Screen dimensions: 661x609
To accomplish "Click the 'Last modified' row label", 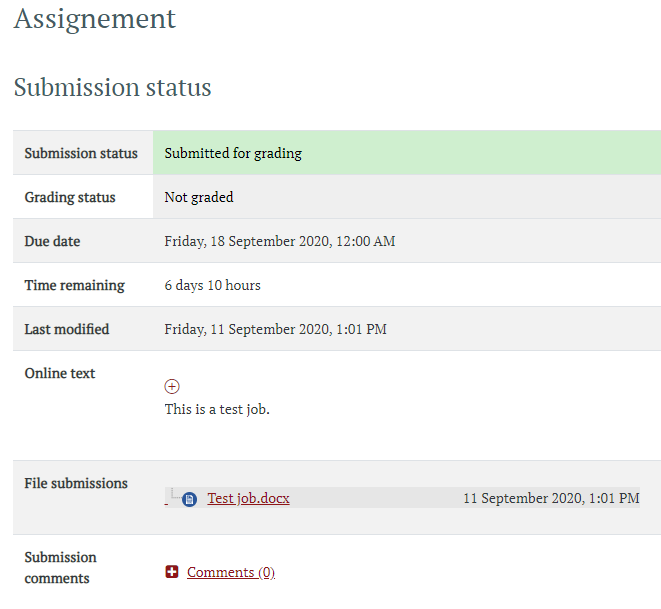I will 67,329.
